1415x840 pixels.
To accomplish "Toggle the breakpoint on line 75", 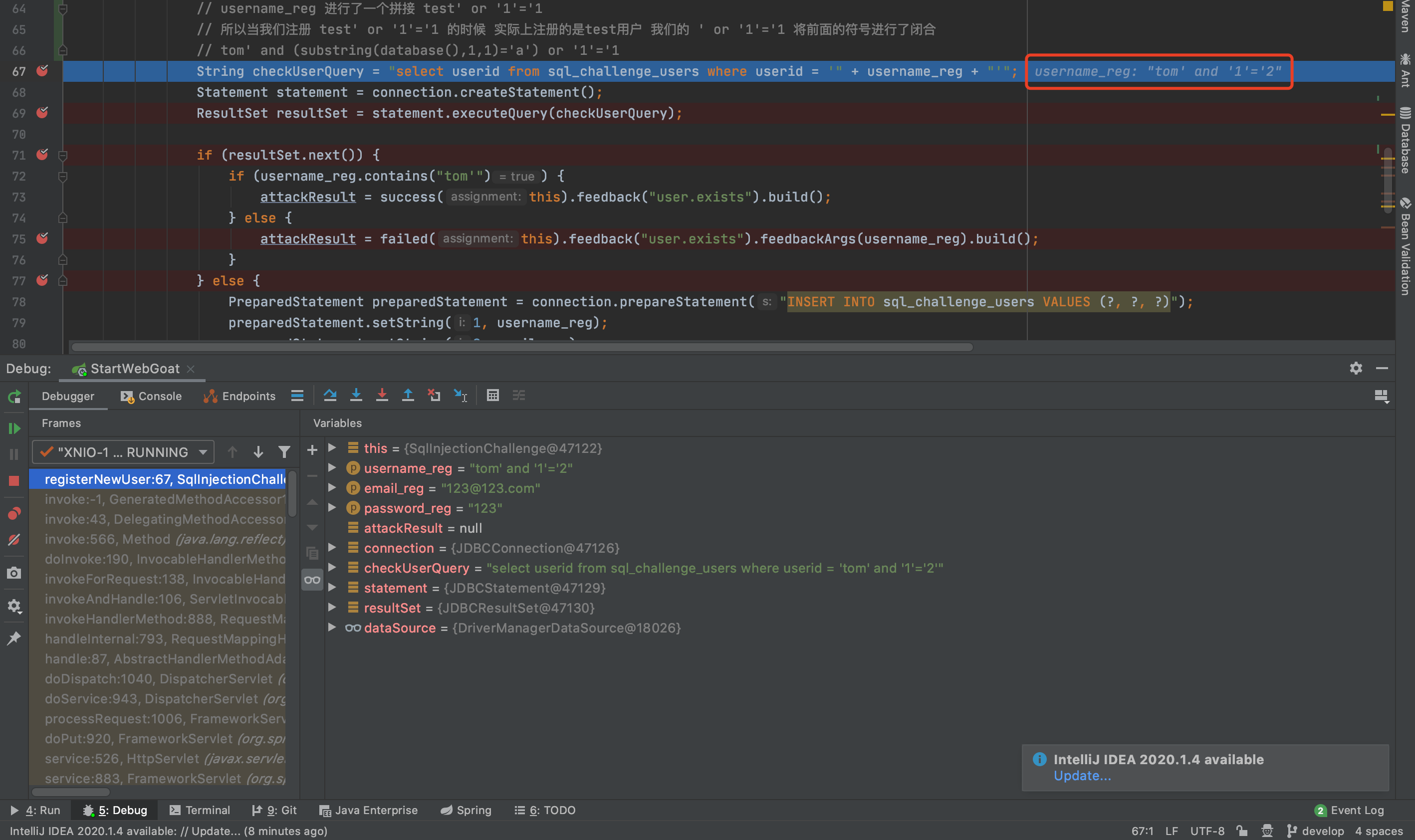I will point(42,238).
